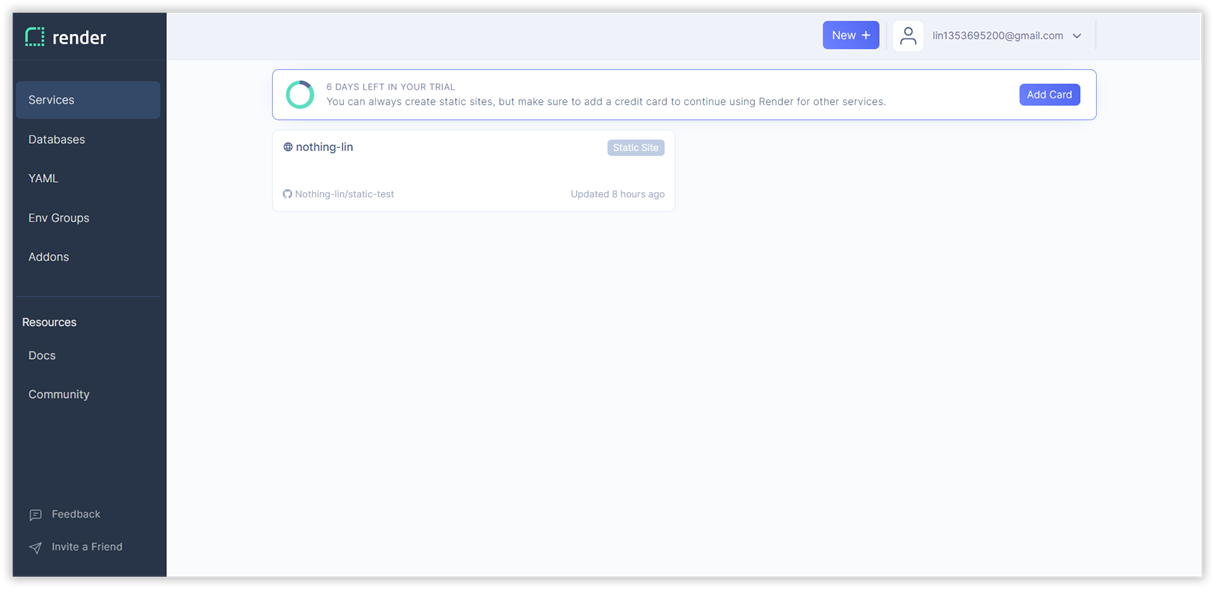1214x589 pixels.
Task: Open the Addons section
Action: (x=49, y=257)
